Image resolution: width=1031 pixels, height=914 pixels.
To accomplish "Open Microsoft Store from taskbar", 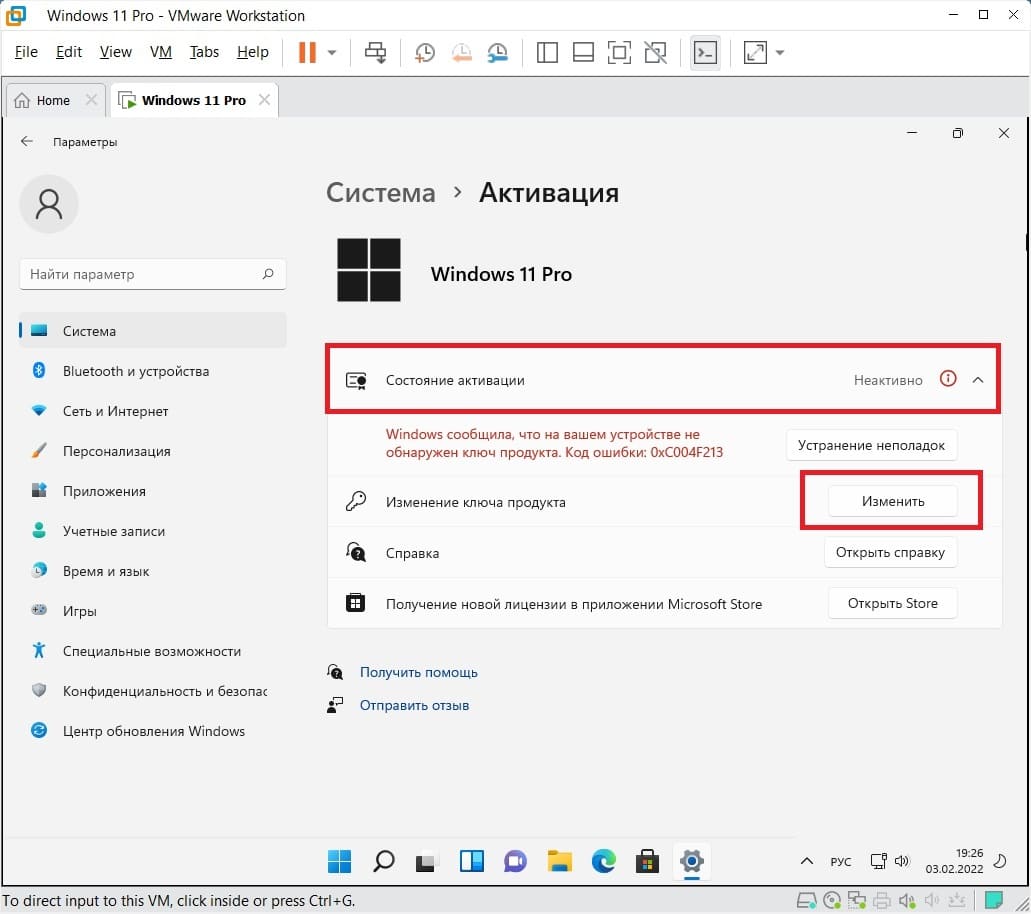I will (648, 861).
